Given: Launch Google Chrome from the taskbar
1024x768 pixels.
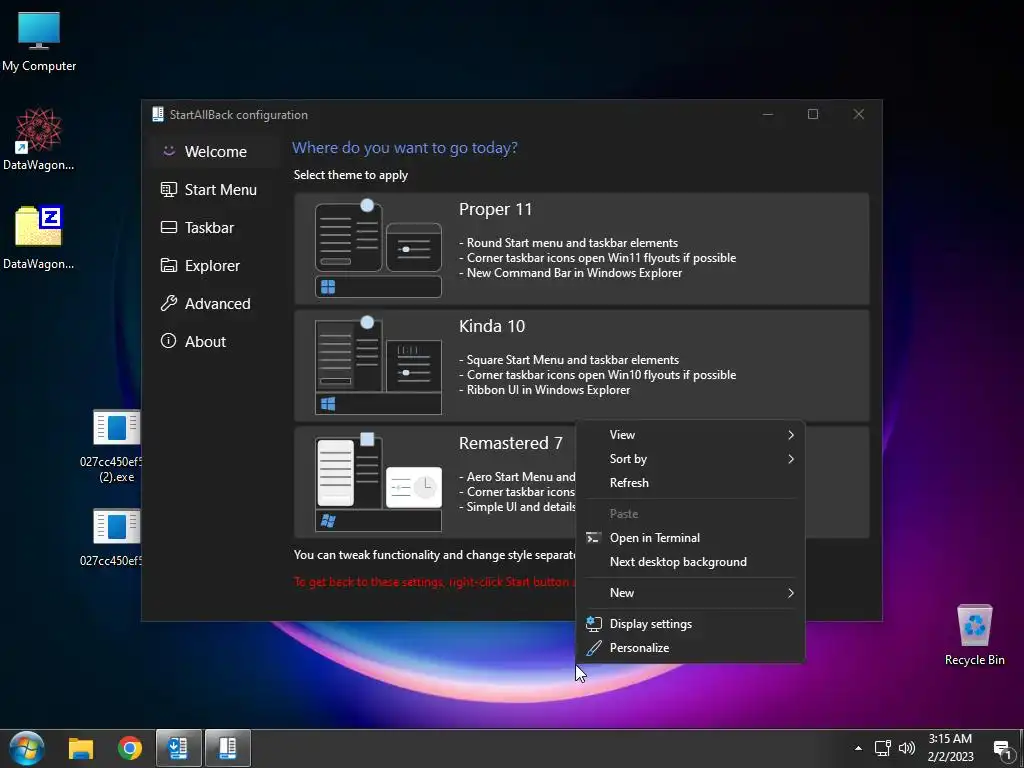Looking at the screenshot, I should coord(130,748).
